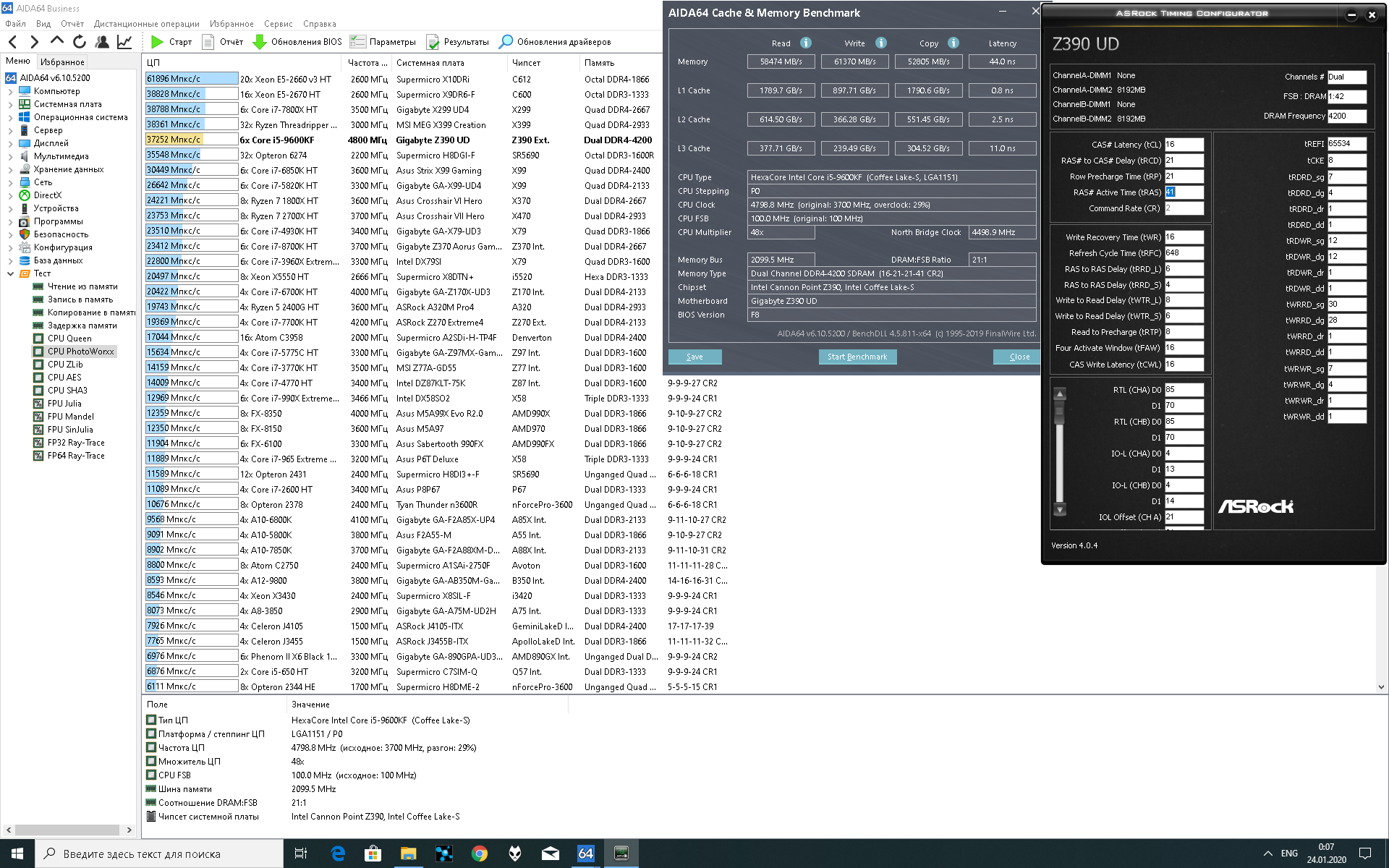The width and height of the screenshot is (1389, 868).
Task: Click the user profile toolbar icon
Action: (102, 42)
